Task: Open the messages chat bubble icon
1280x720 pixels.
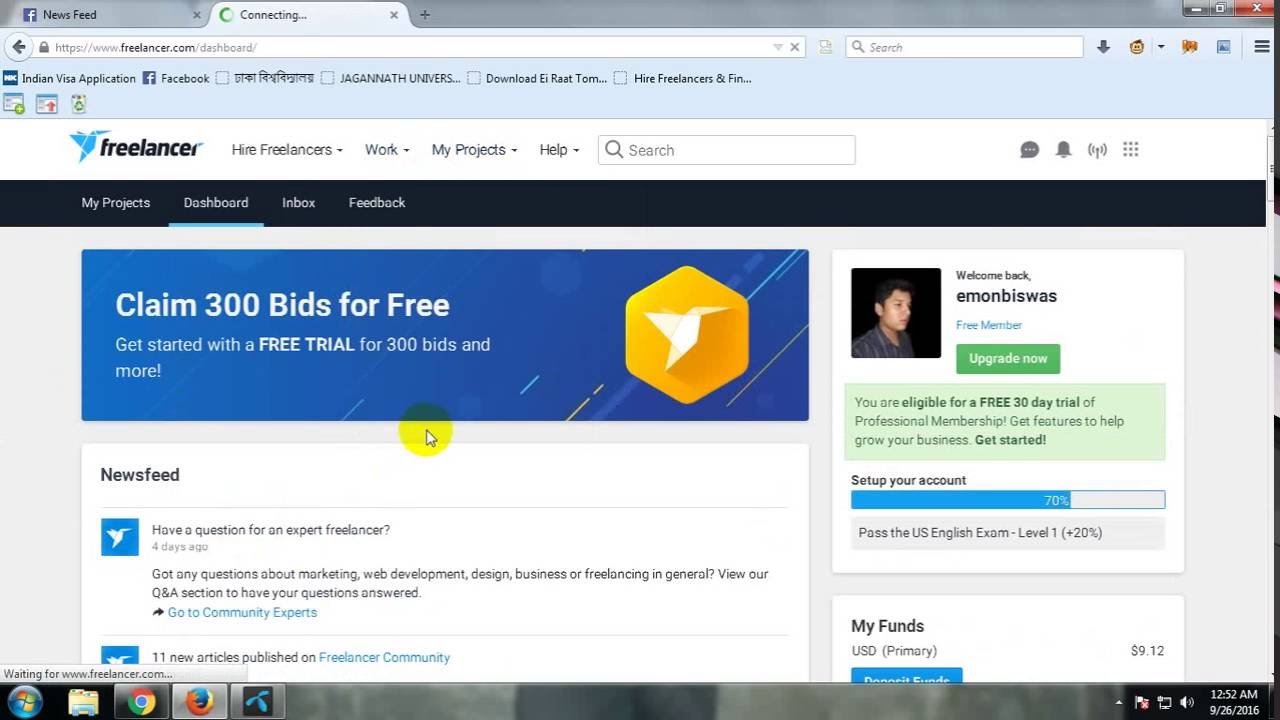Action: 1029,150
